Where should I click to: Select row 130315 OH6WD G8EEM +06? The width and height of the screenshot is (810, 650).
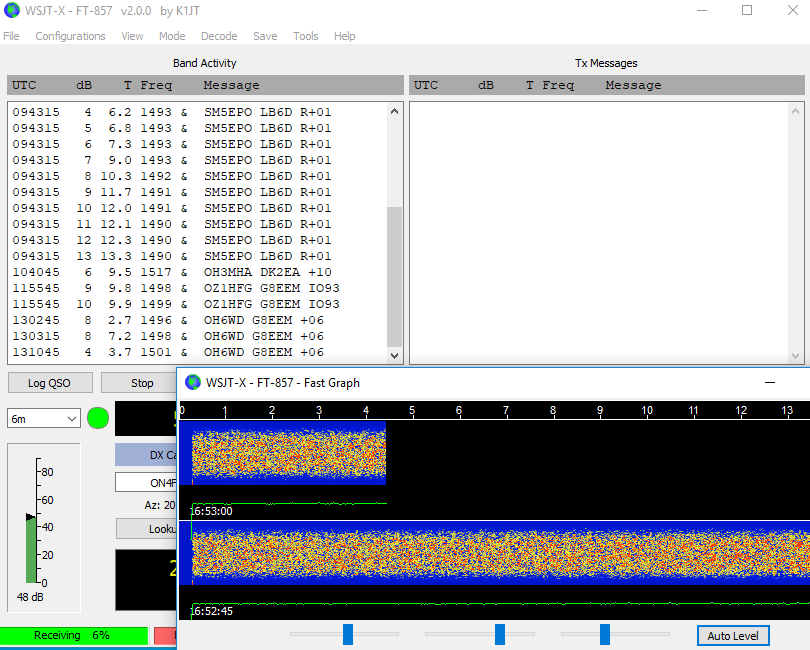tap(198, 336)
